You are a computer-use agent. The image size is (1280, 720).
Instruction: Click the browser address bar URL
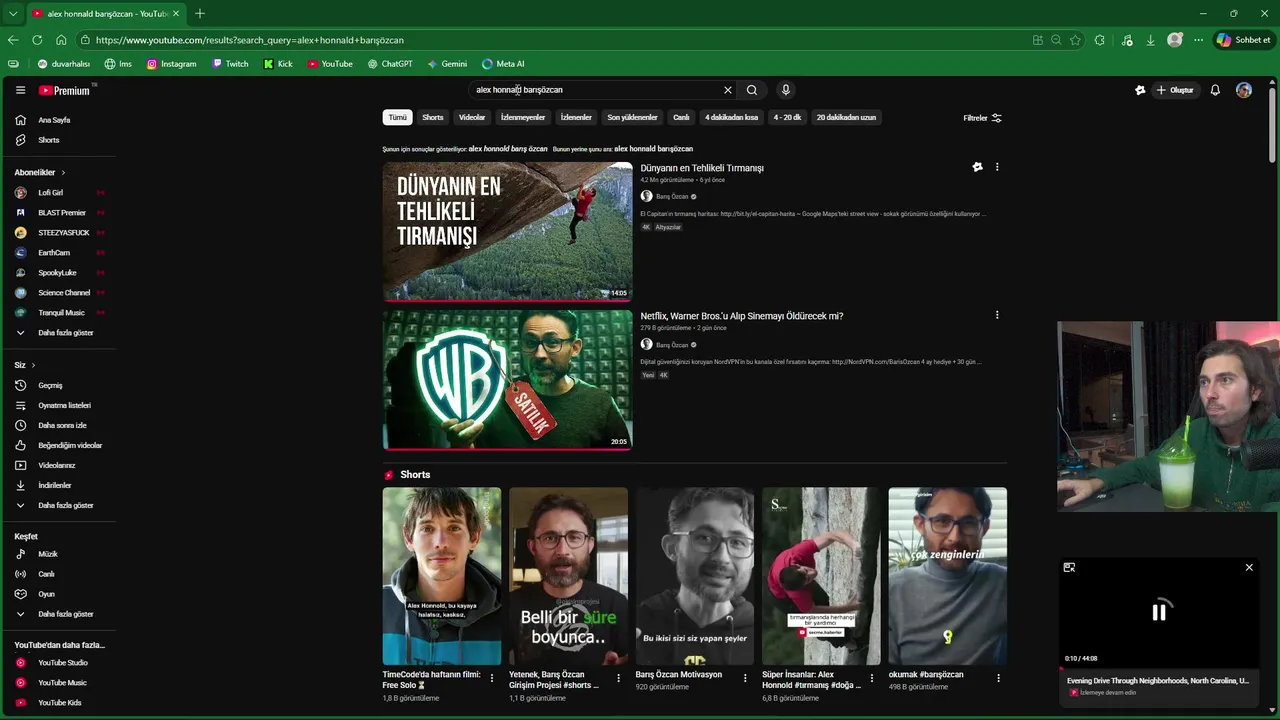(x=250, y=40)
